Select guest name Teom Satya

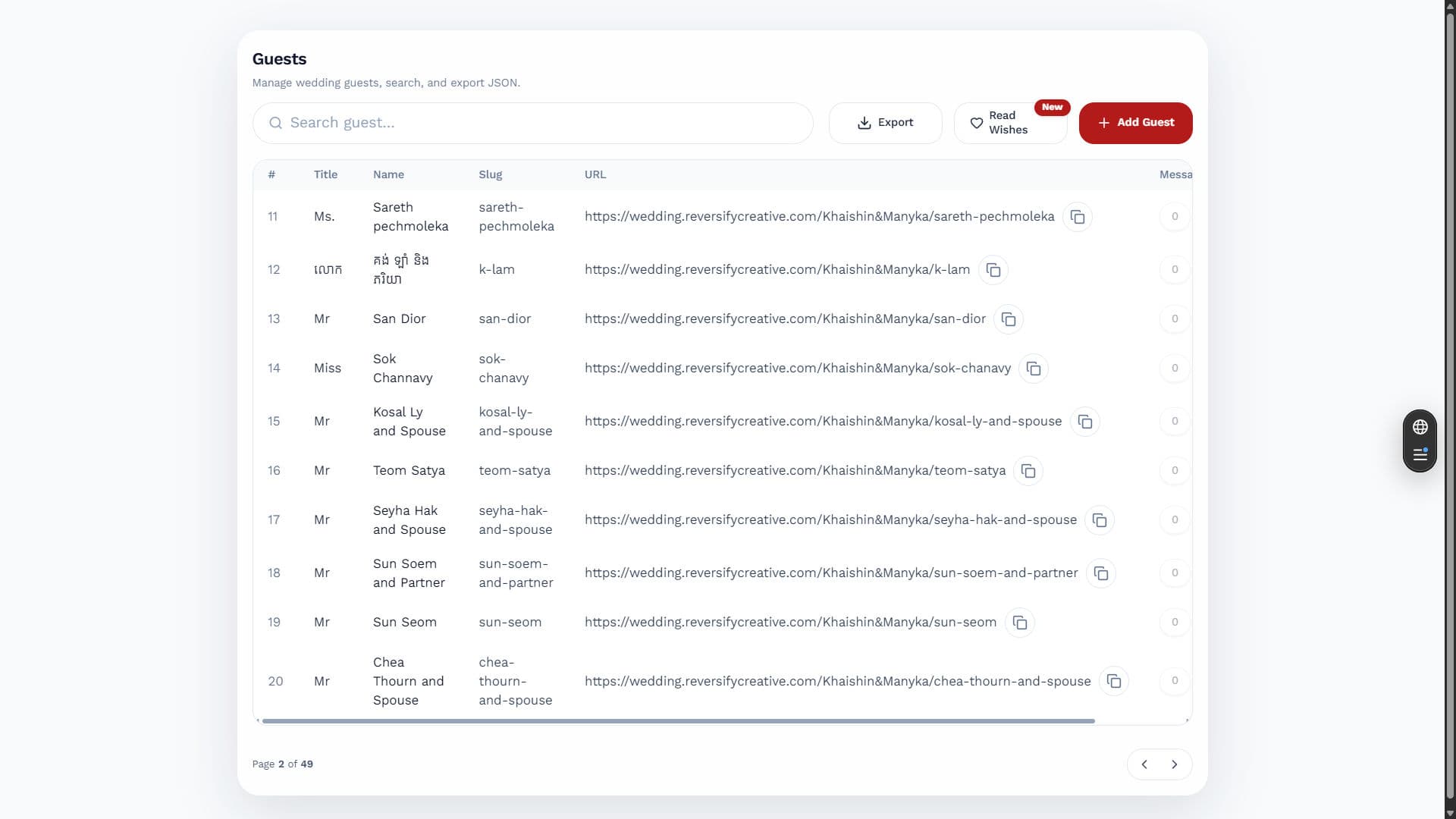(409, 471)
